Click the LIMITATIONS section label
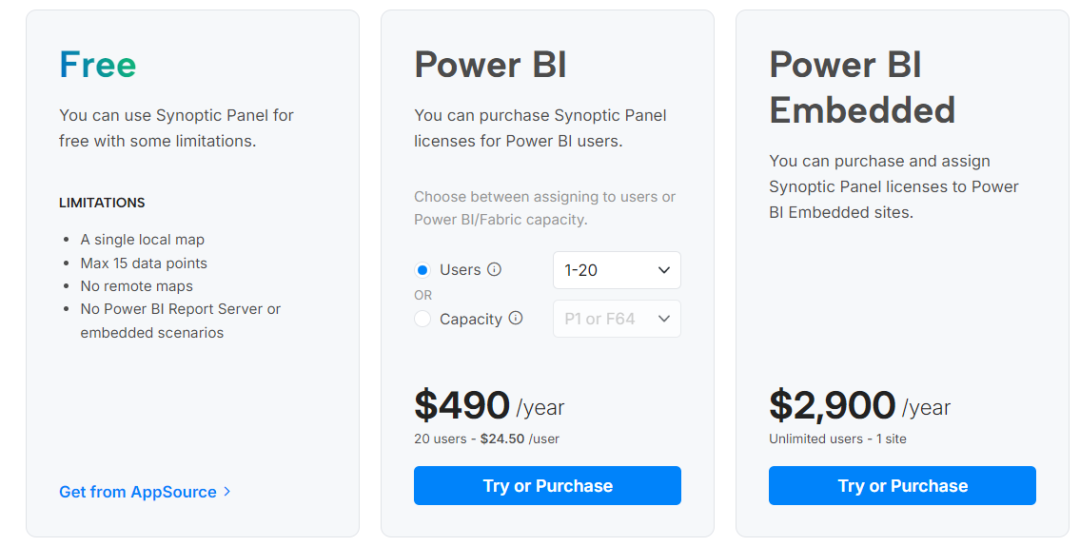1080x546 pixels. click(x=102, y=203)
